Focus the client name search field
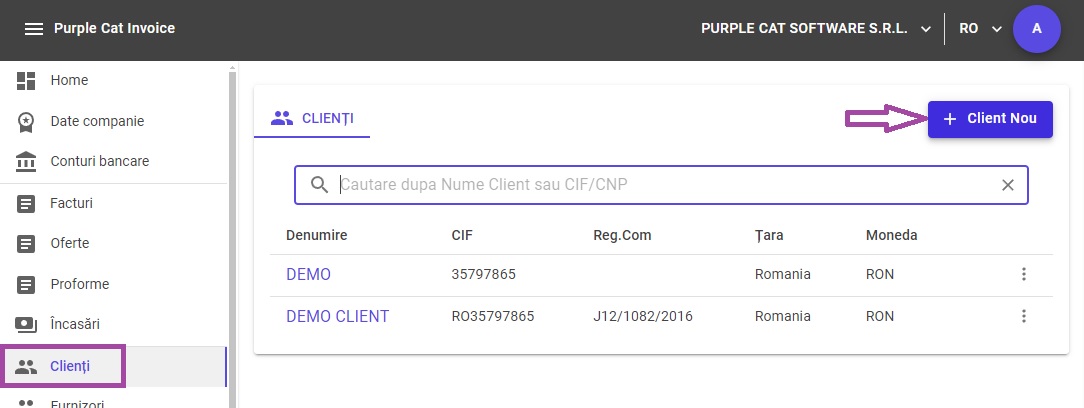Screen dimensions: 1084x408 (x=662, y=185)
